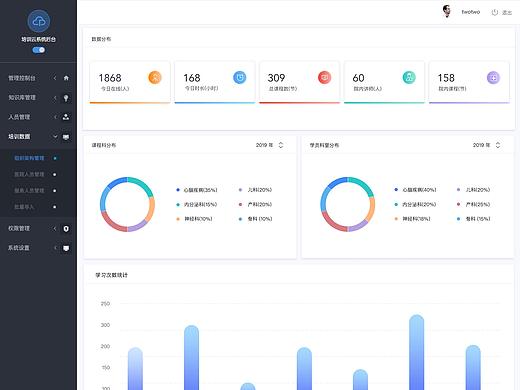
Task: Click the orange segment of 课程科分布 donut
Action: [151, 208]
